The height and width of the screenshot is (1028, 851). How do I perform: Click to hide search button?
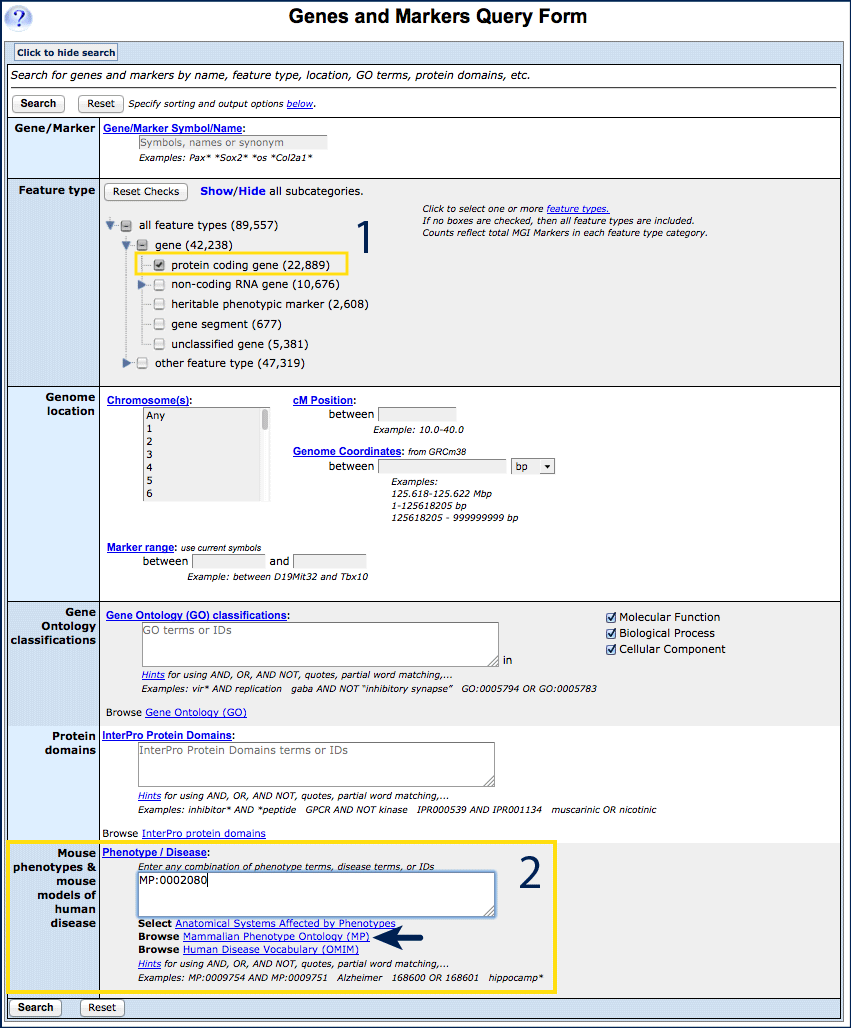pos(66,52)
